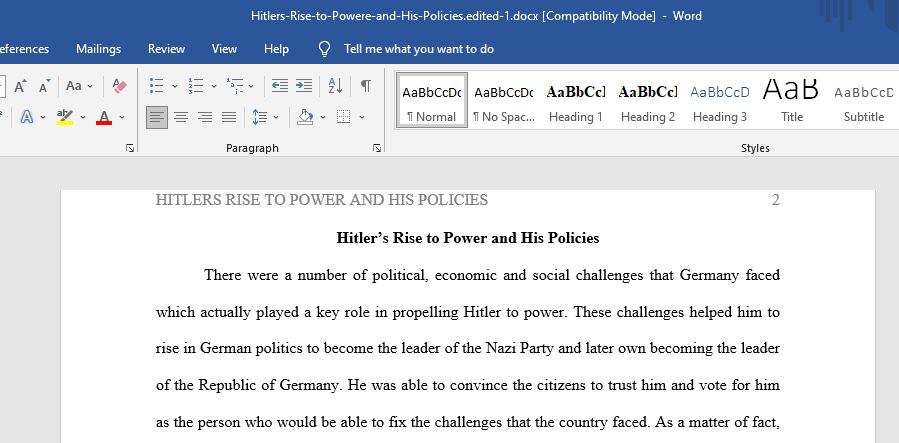Viewport: 899px width, 443px height.
Task: Expand line spacing dropdown arrow
Action: coord(276,117)
